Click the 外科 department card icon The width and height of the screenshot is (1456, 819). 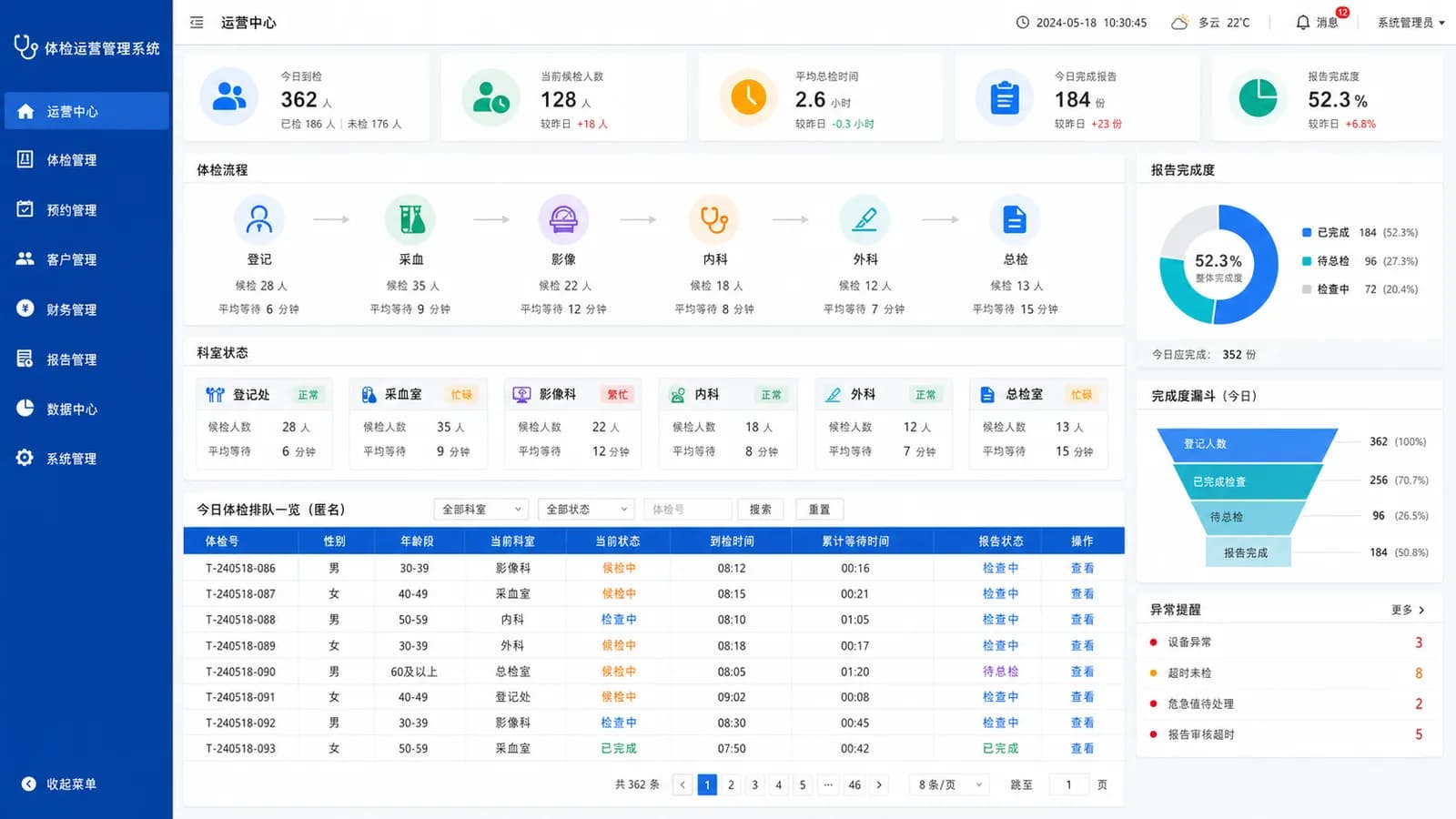pos(833,394)
